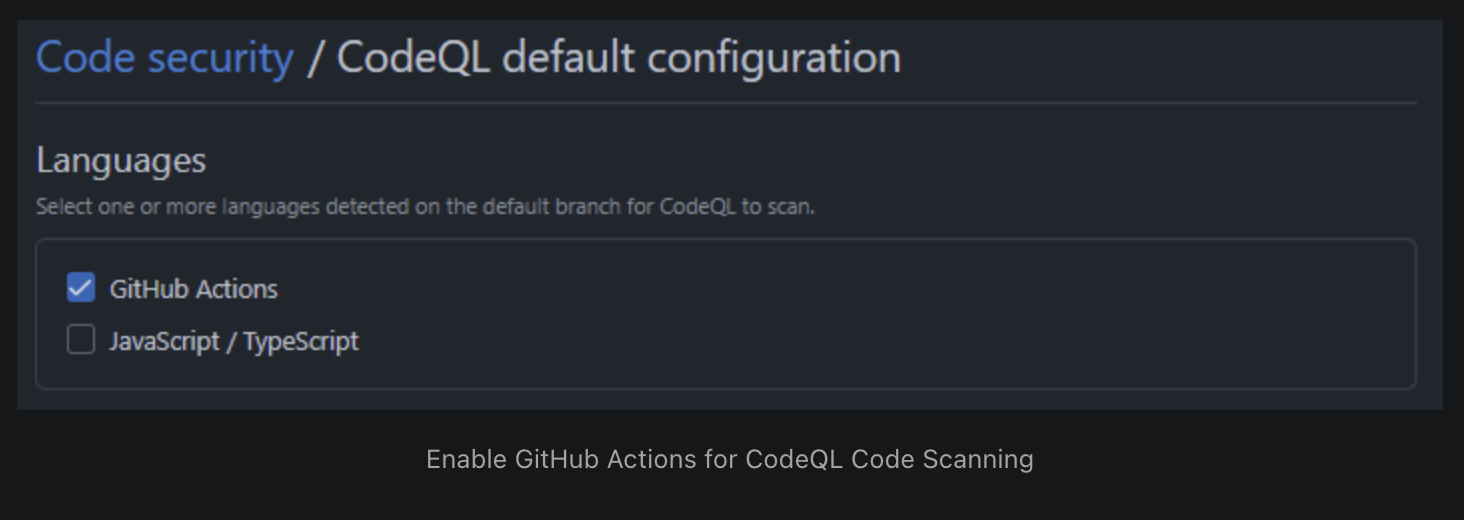Enable the JavaScript / TypeScript checkbox
The height and width of the screenshot is (520, 1464).
[x=81, y=340]
